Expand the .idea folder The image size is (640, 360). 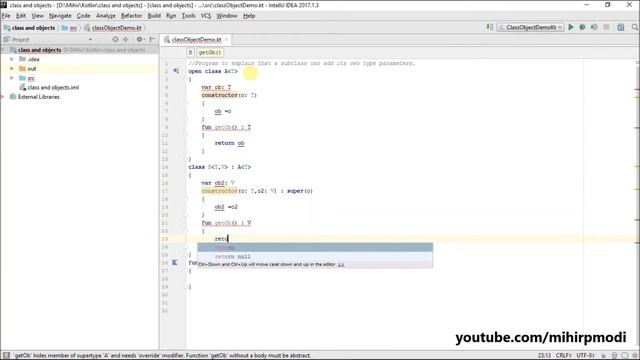point(12,59)
